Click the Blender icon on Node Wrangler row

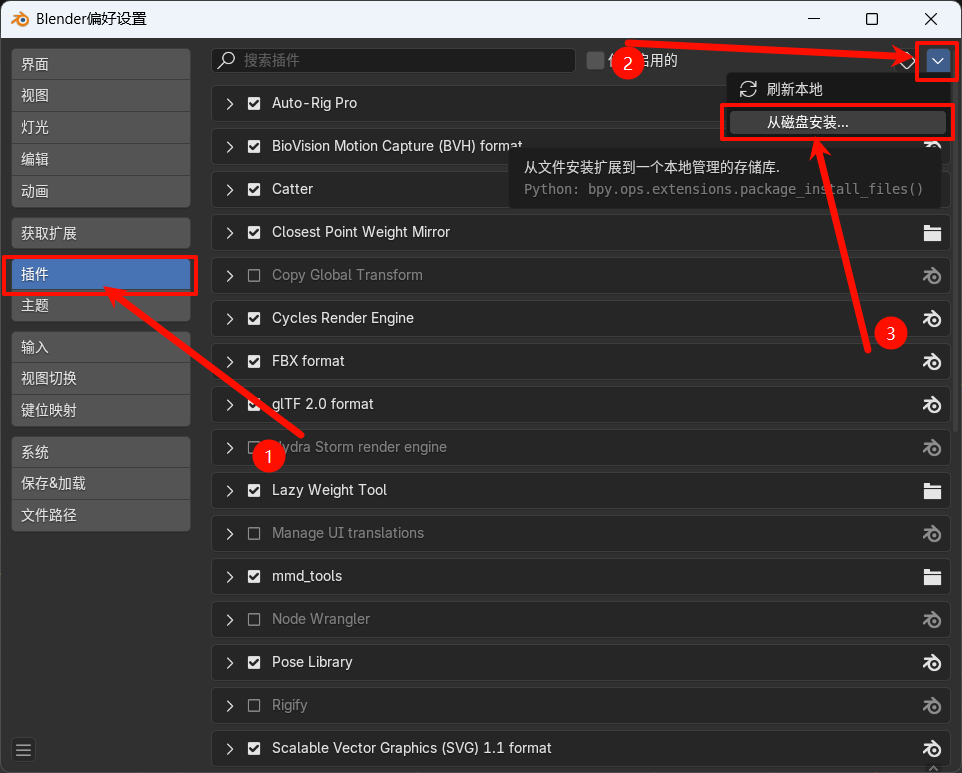pos(932,619)
